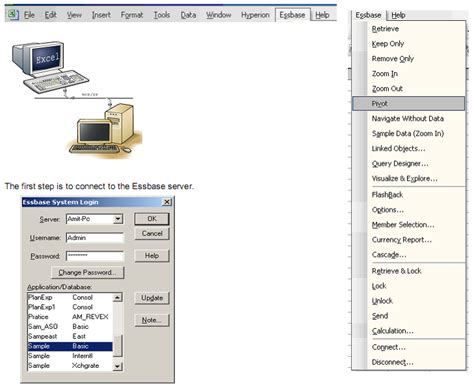The image size is (474, 388).
Task: Click the Help tab beside the Essbase dropdown
Action: point(398,15)
